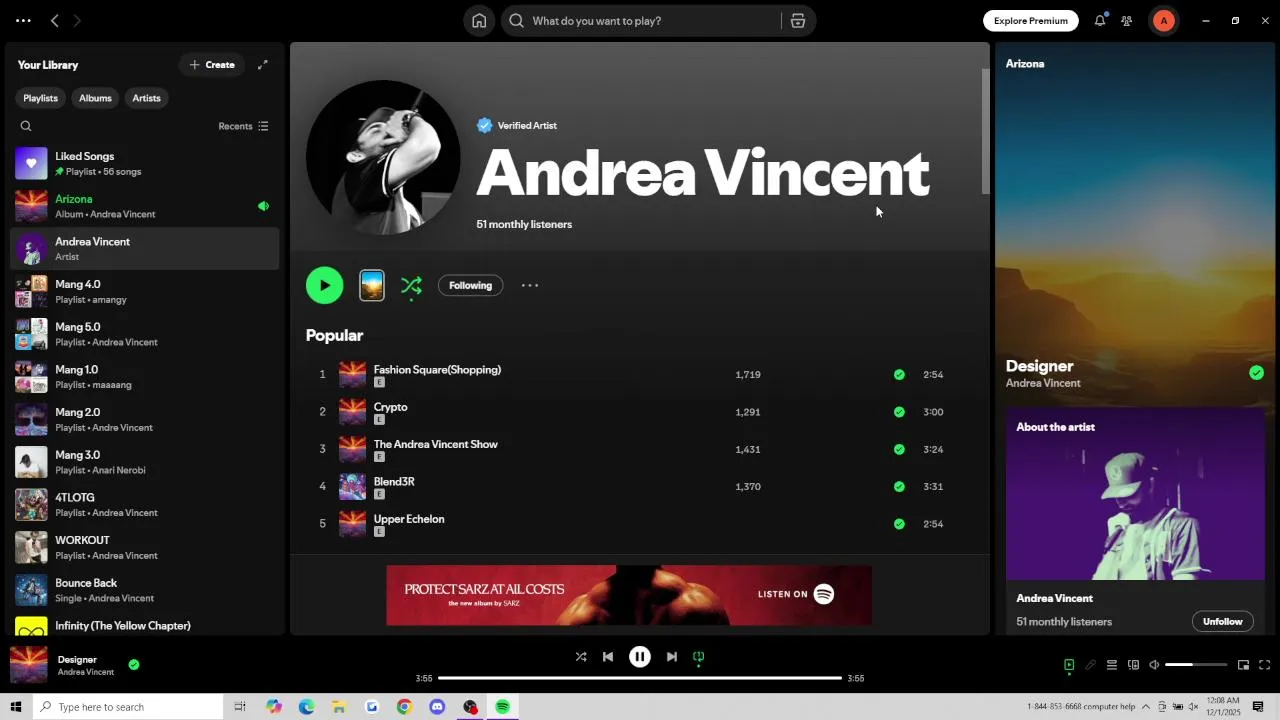Open WORKOUT playlist
Screen dimensions: 1280x720
point(145,547)
